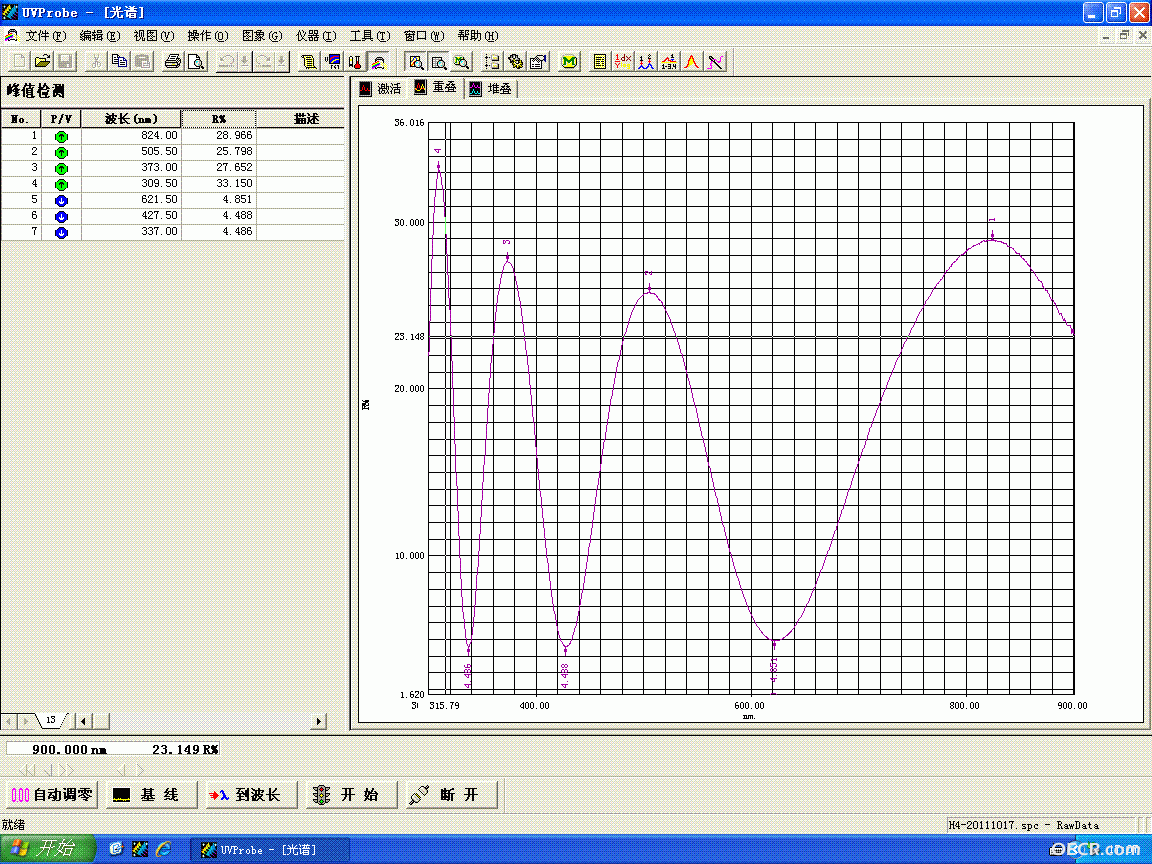Click the dx/dy manipulation icon
Image resolution: width=1152 pixels, height=864 pixels.
(x=623, y=62)
